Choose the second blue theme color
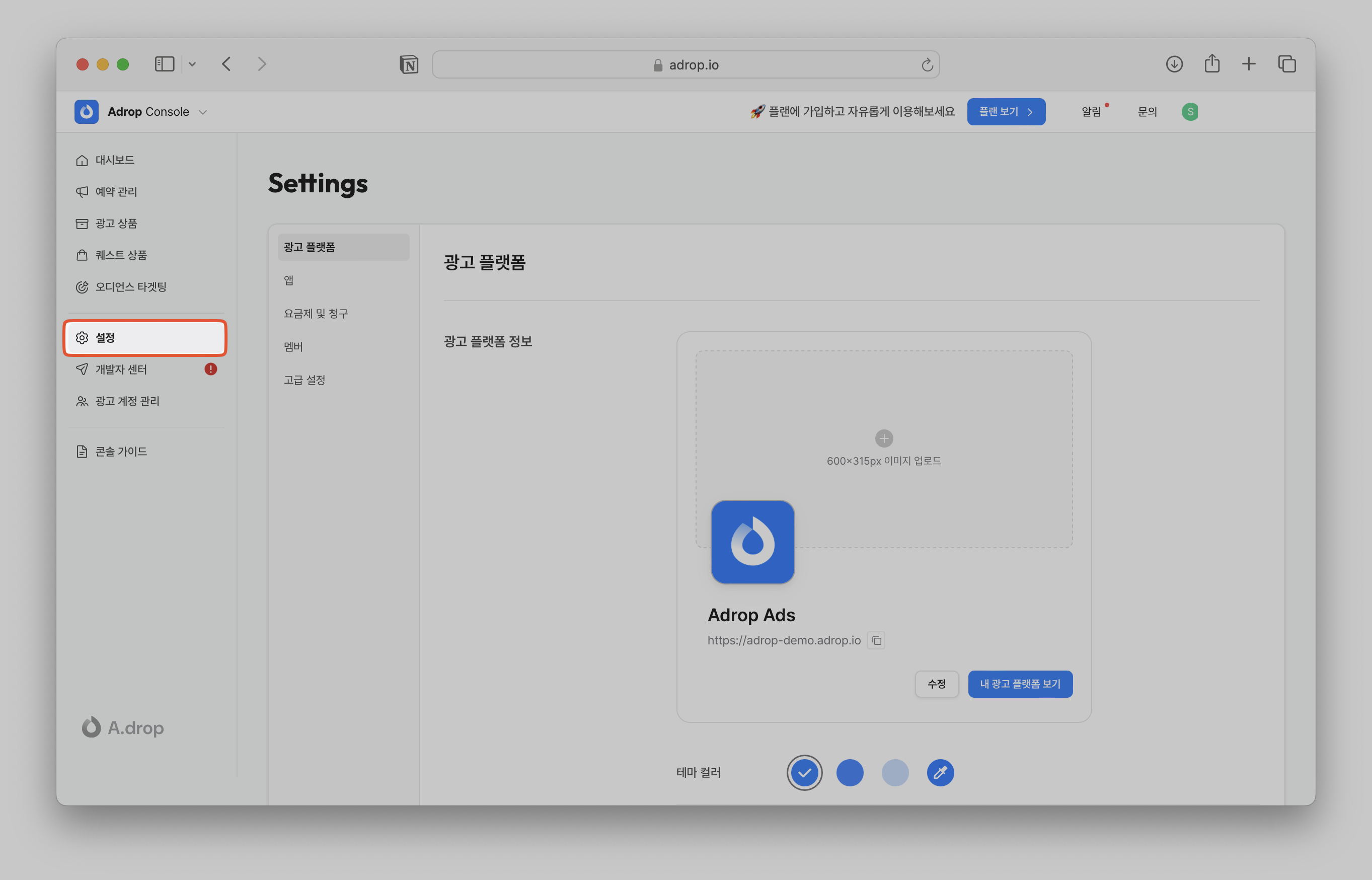The height and width of the screenshot is (880, 1372). pyautogui.click(x=850, y=773)
